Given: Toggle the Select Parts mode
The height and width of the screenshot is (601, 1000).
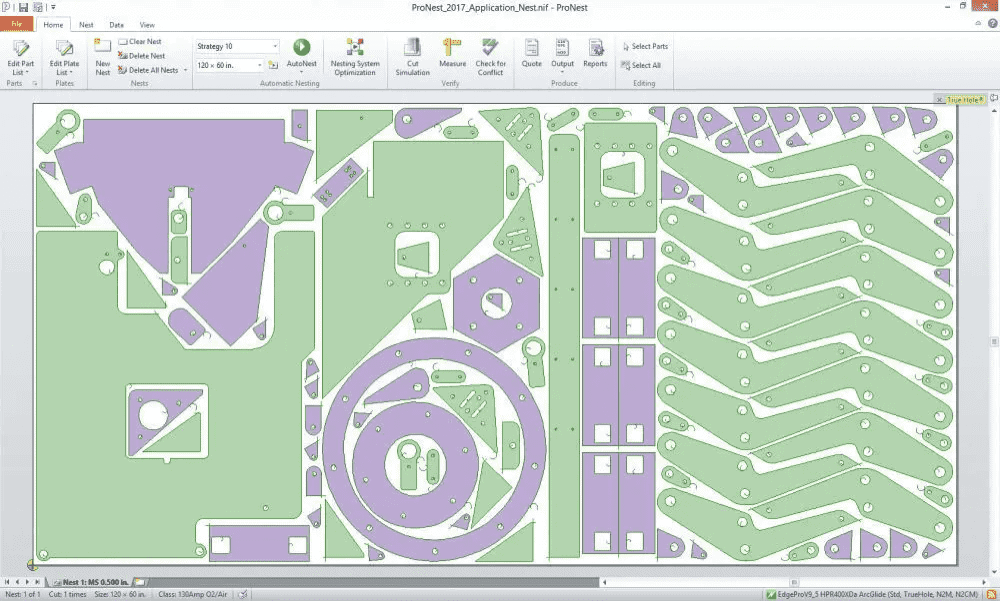Looking at the screenshot, I should 644,46.
